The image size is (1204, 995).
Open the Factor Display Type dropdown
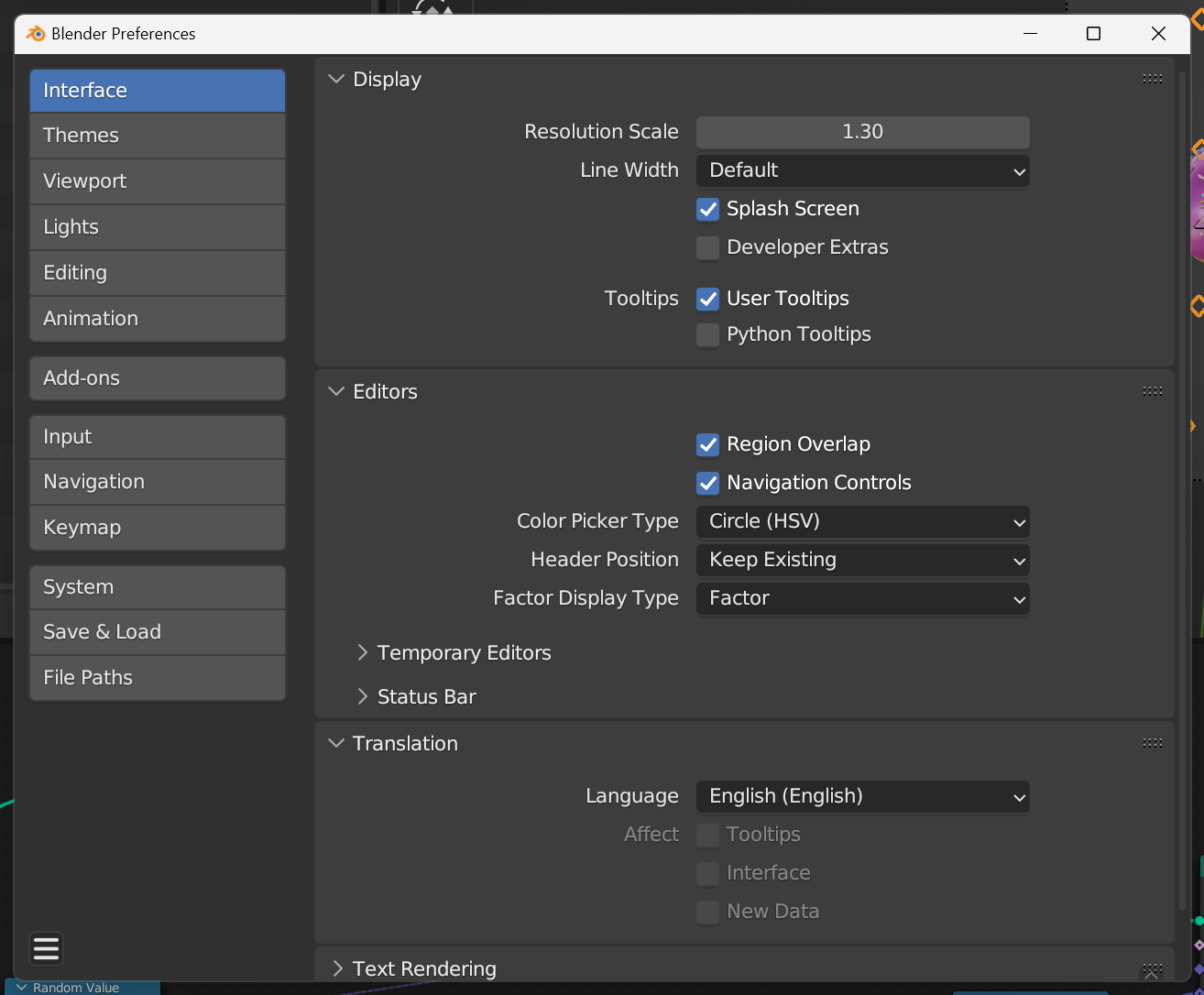(x=863, y=598)
